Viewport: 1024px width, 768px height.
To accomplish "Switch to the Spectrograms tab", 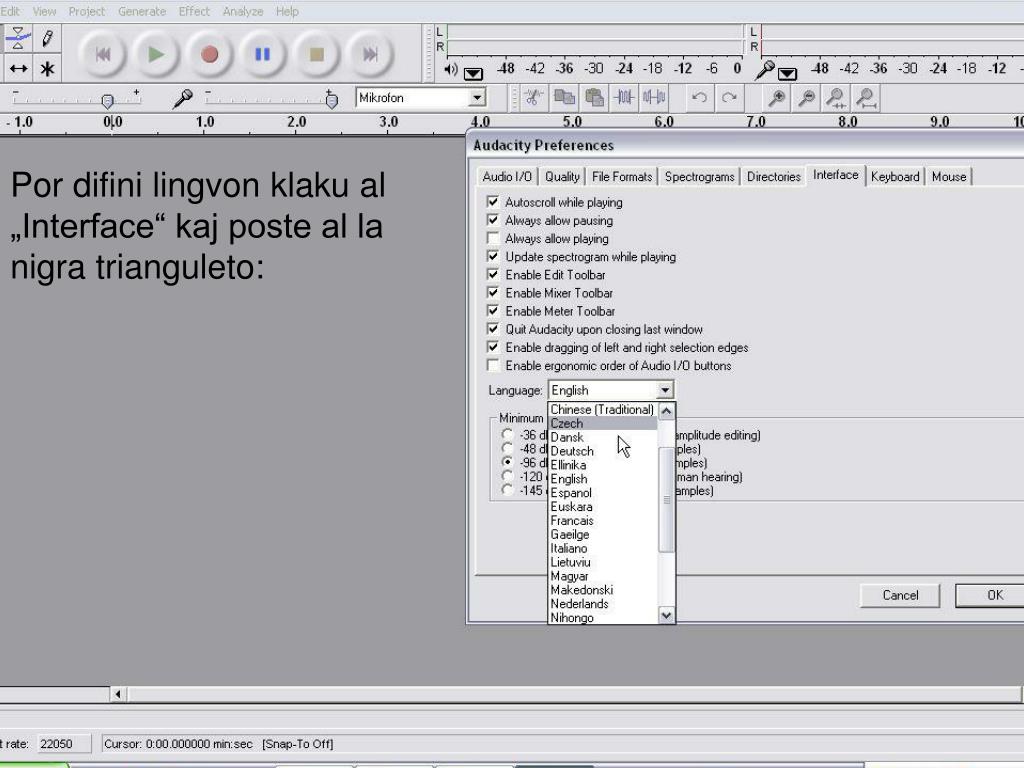I will point(699,176).
